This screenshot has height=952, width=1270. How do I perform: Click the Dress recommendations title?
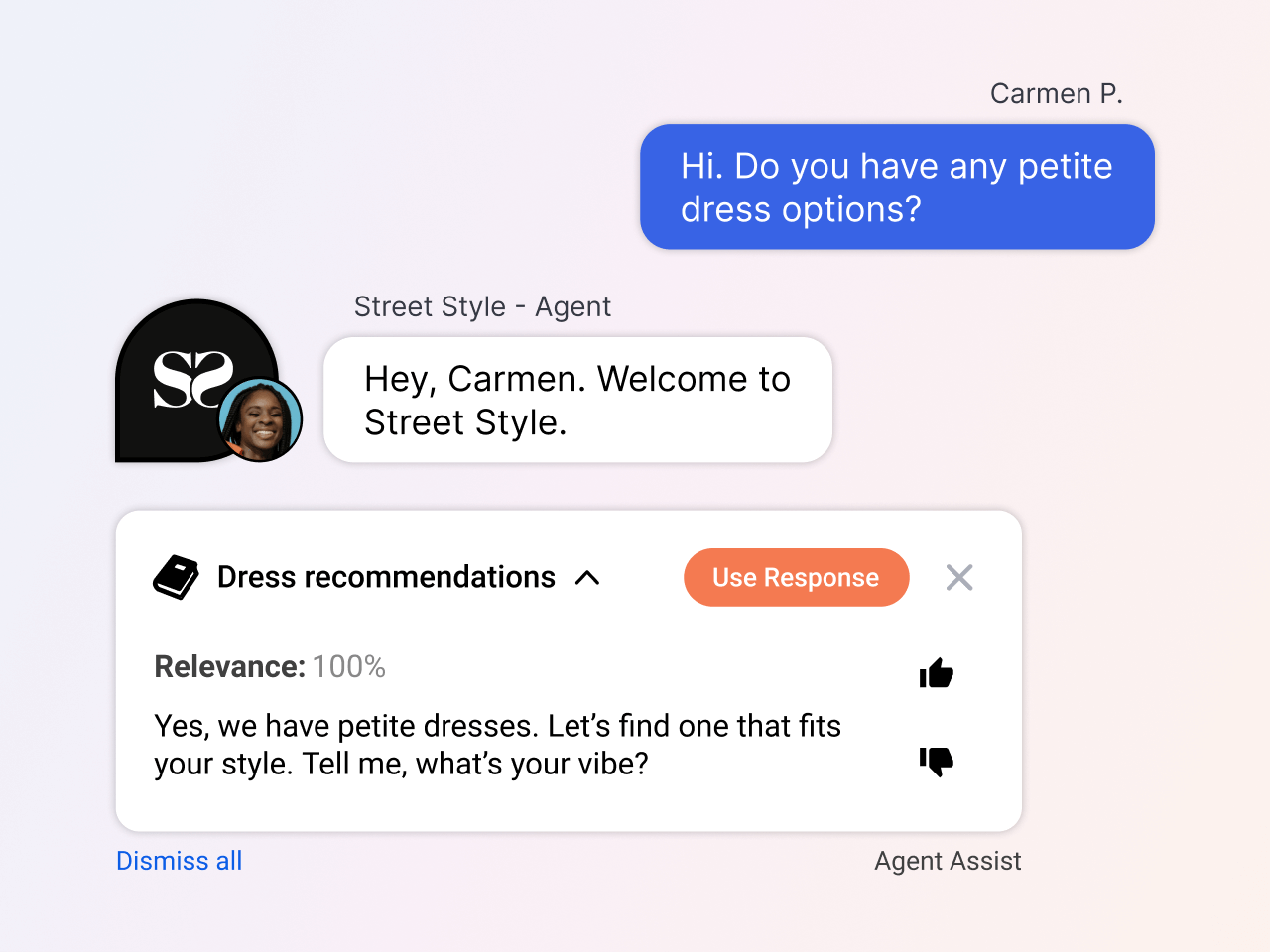pos(386,577)
